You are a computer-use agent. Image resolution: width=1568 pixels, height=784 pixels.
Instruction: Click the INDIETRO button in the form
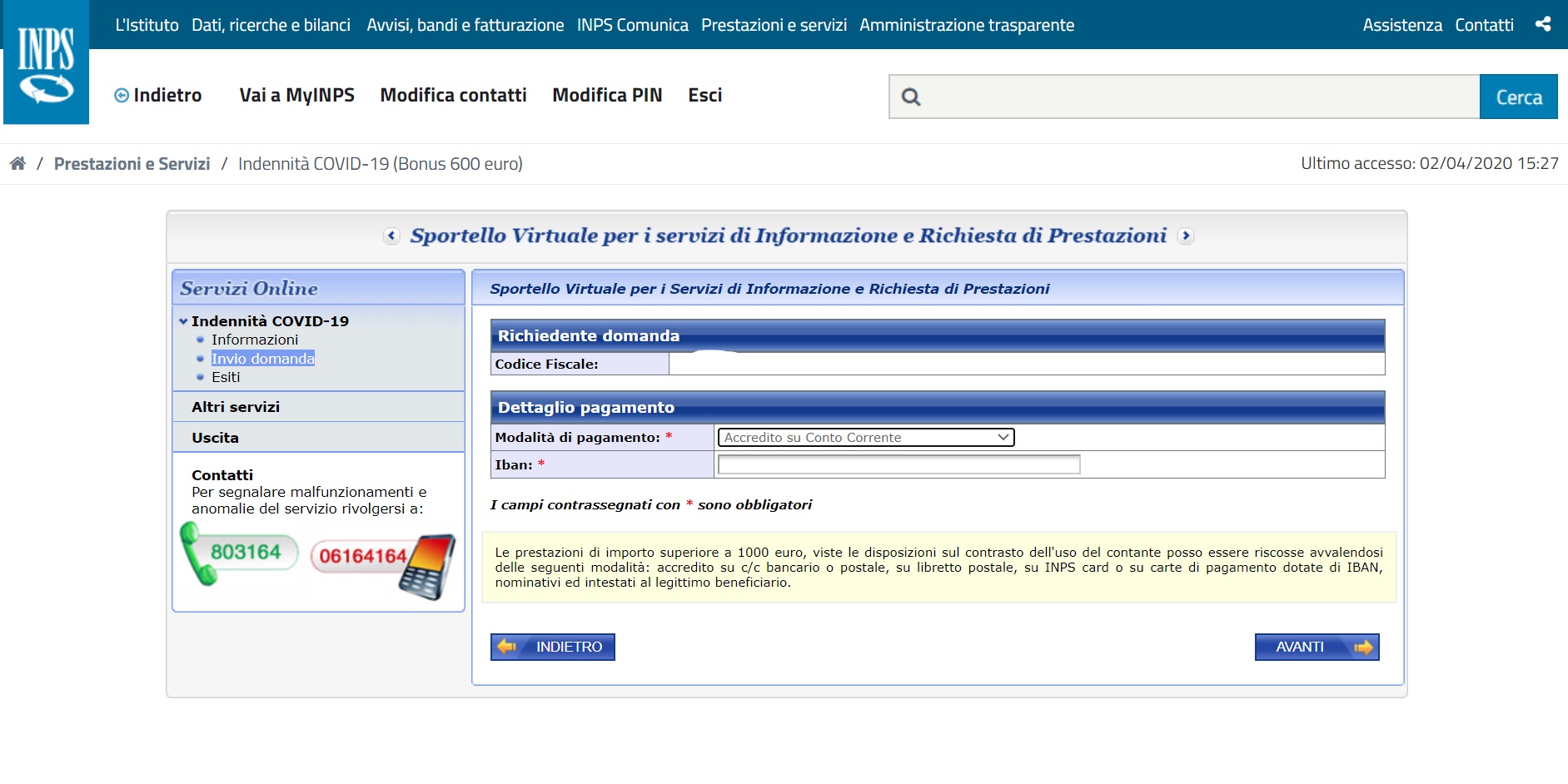[x=552, y=647]
